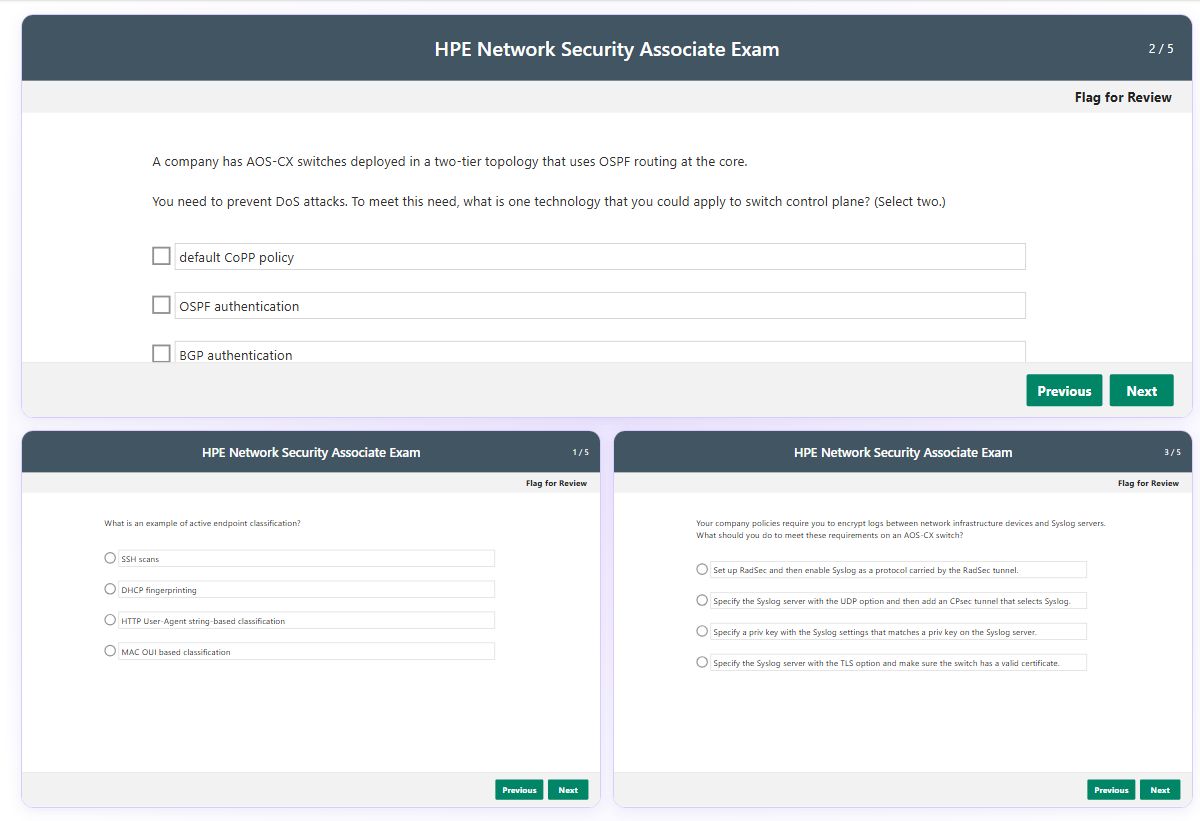Select DHCP fingerprinting radio option
Viewport: 1200px width, 821px height.
110,589
